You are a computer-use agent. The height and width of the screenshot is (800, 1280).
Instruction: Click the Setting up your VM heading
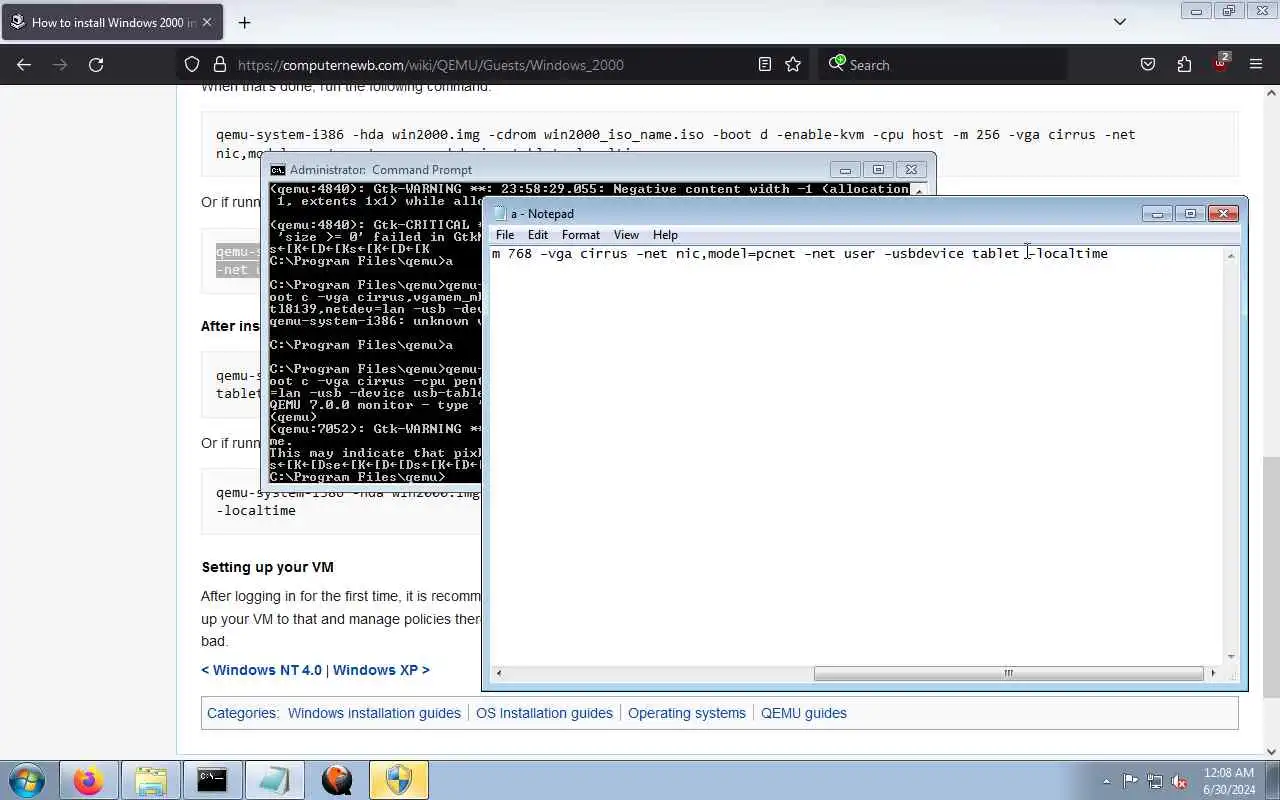[268, 567]
